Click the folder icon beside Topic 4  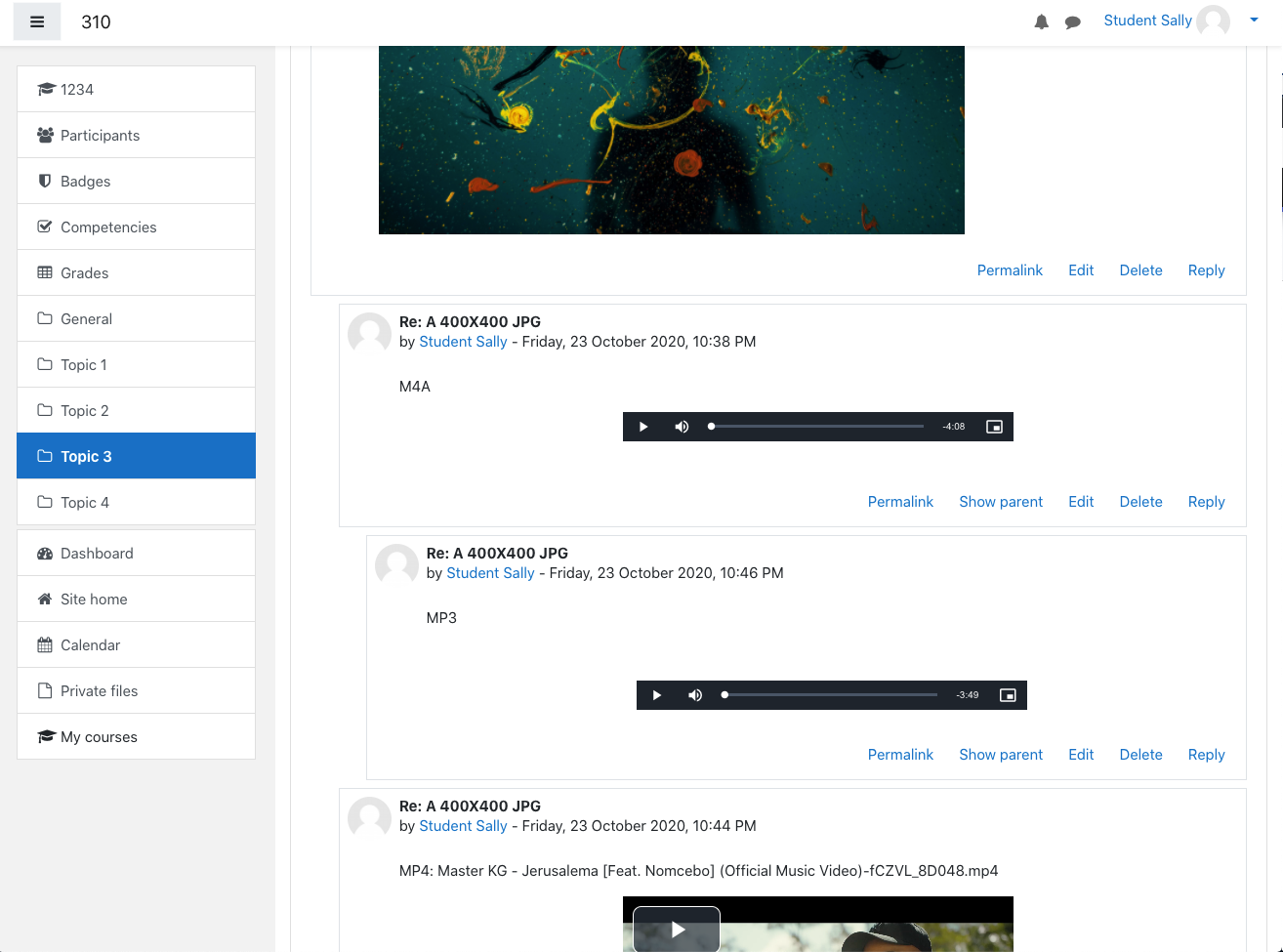(45, 502)
